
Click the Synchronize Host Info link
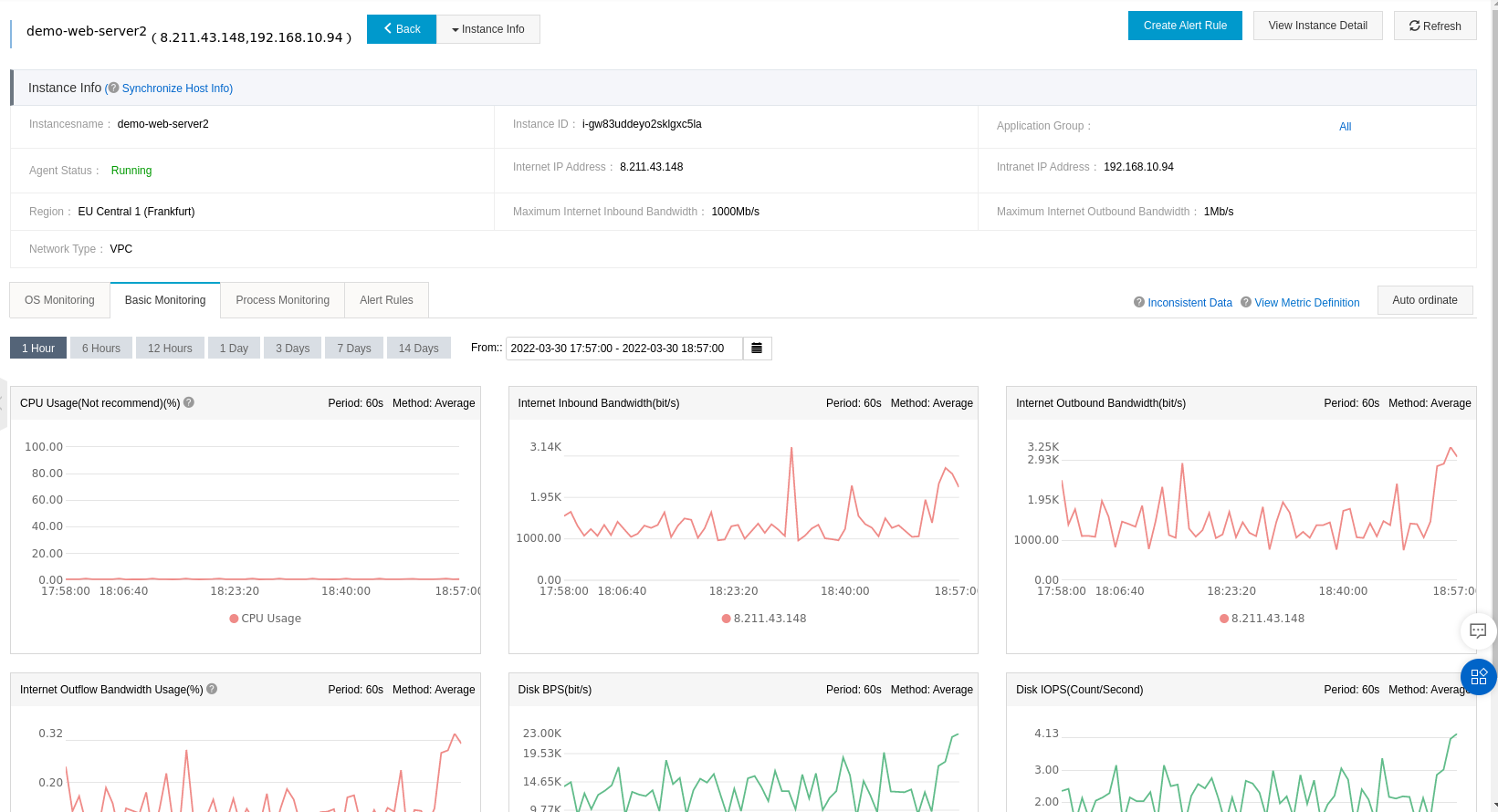(177, 88)
